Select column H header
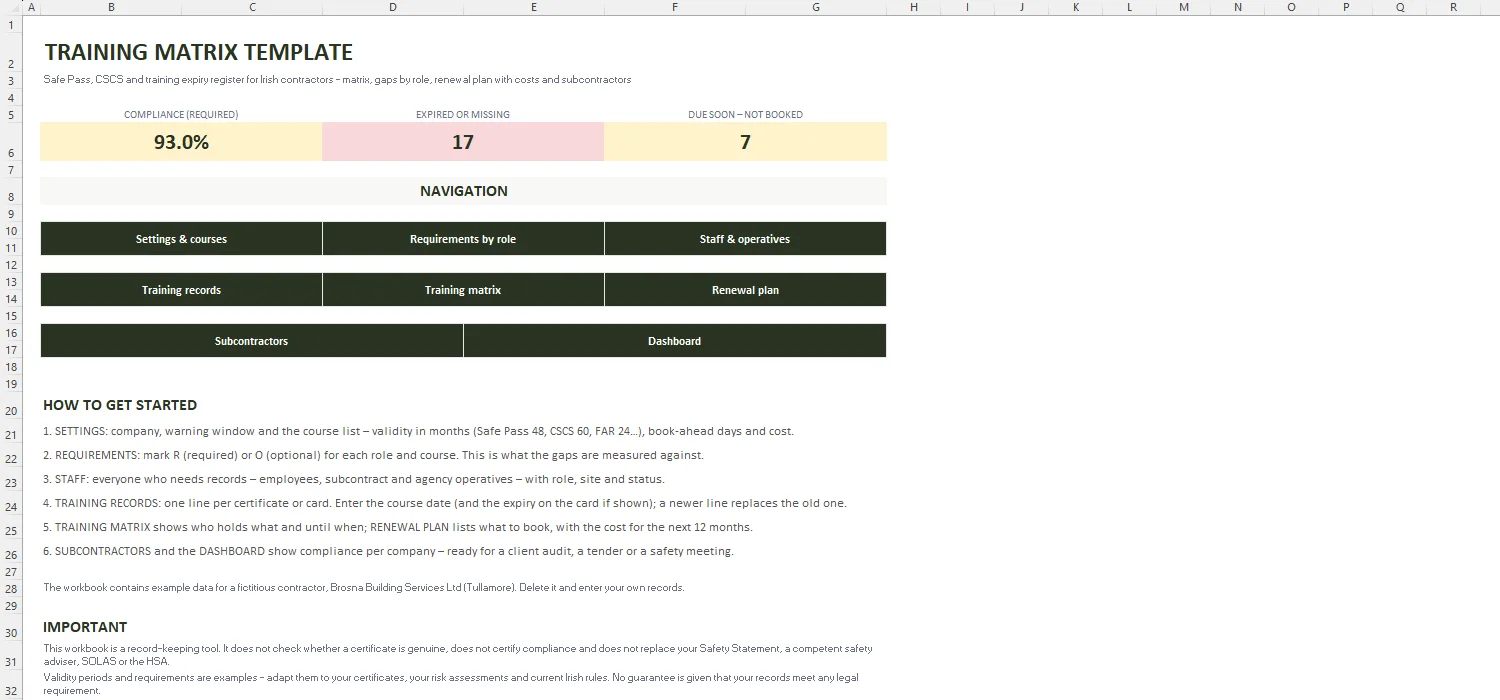 click(x=914, y=7)
